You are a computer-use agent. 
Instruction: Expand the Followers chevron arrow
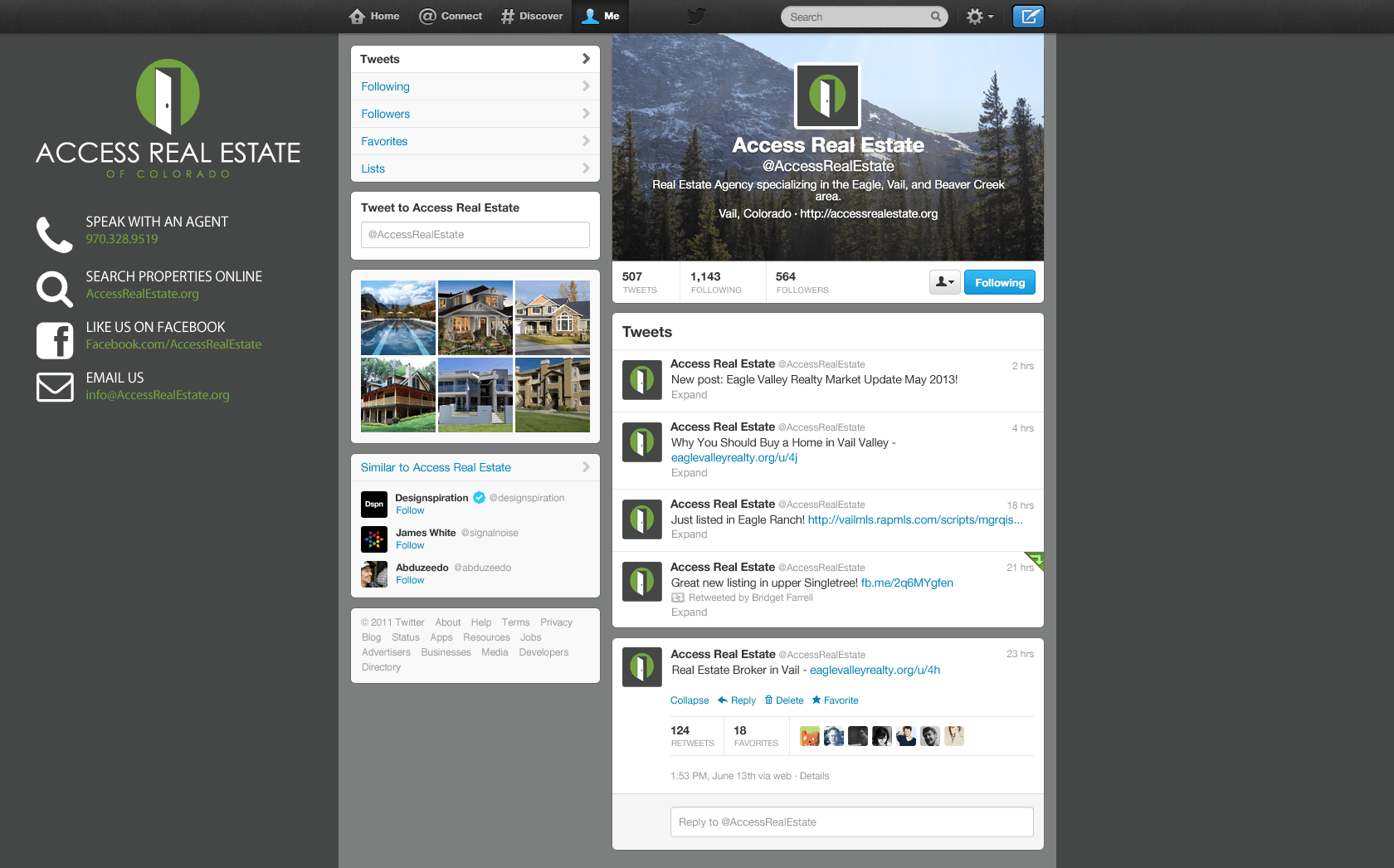point(586,114)
